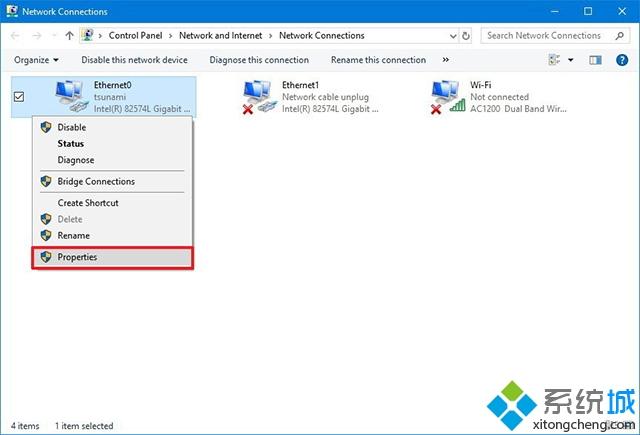Expand the change view dropdown arrow

571,60
